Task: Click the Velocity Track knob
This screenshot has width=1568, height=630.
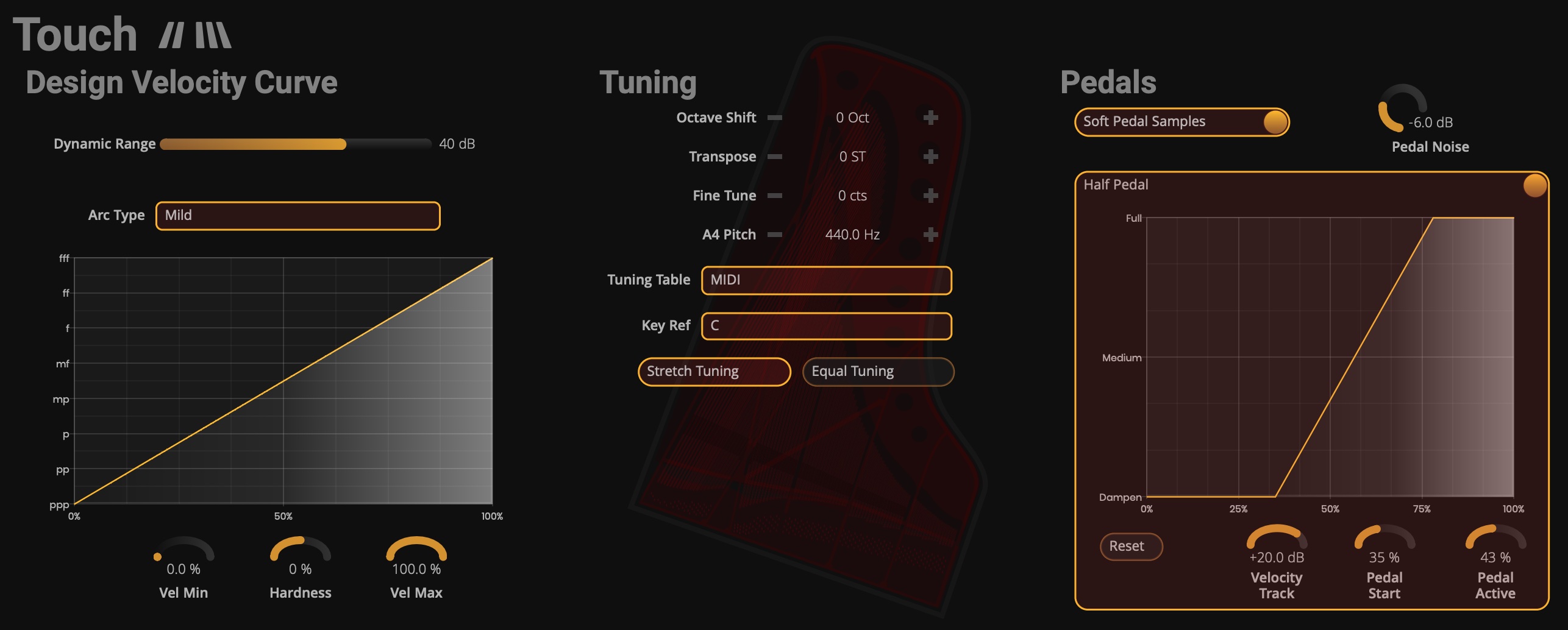Action: 1277,537
